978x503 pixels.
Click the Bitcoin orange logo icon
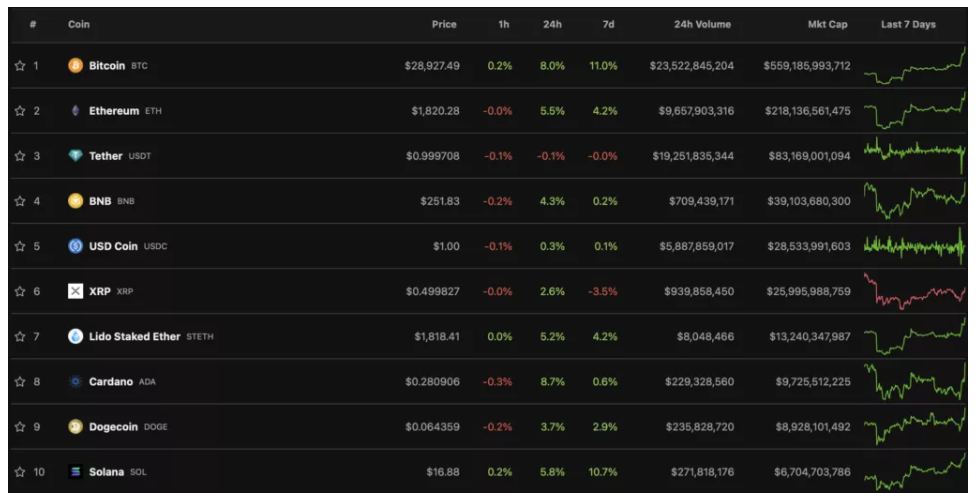tap(75, 66)
